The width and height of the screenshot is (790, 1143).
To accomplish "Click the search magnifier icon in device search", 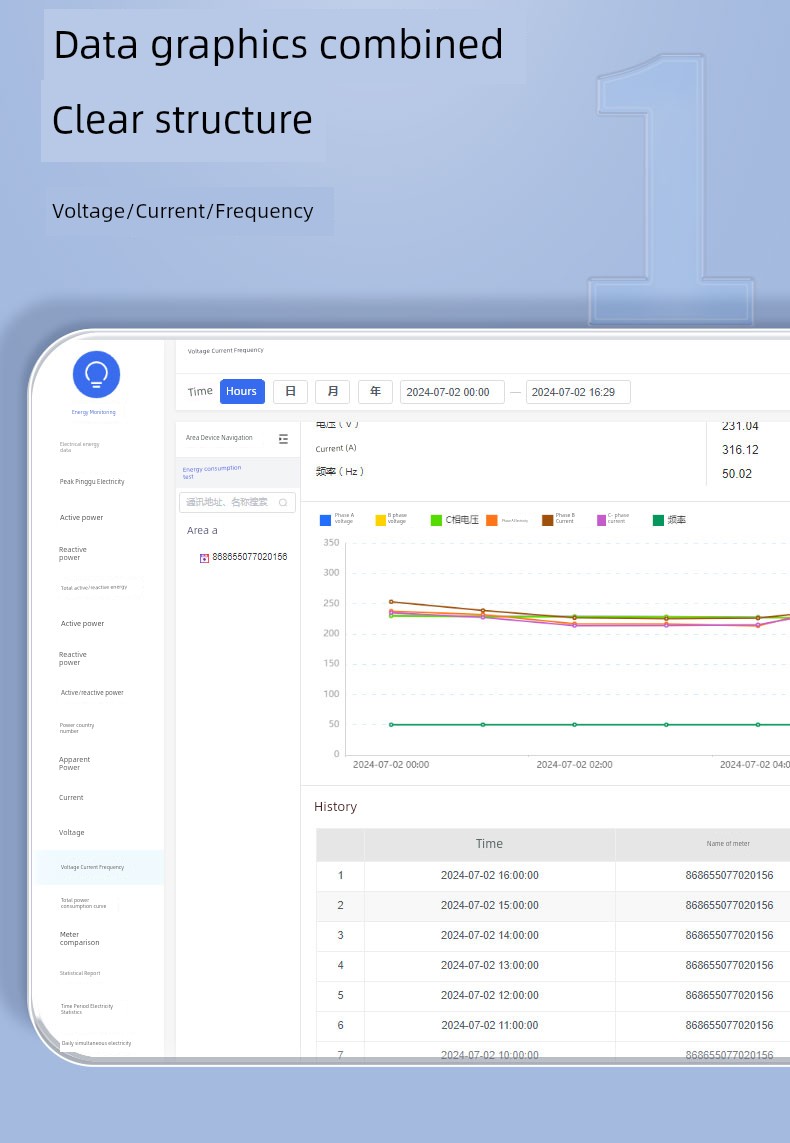I will pos(283,502).
